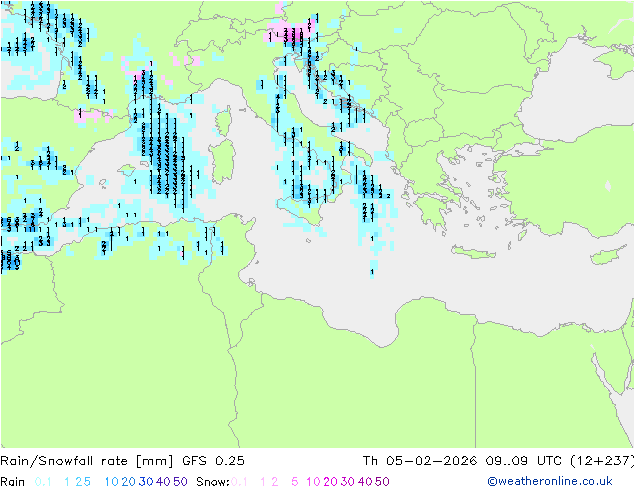Select the Snow 40 legend value

pos(365,482)
